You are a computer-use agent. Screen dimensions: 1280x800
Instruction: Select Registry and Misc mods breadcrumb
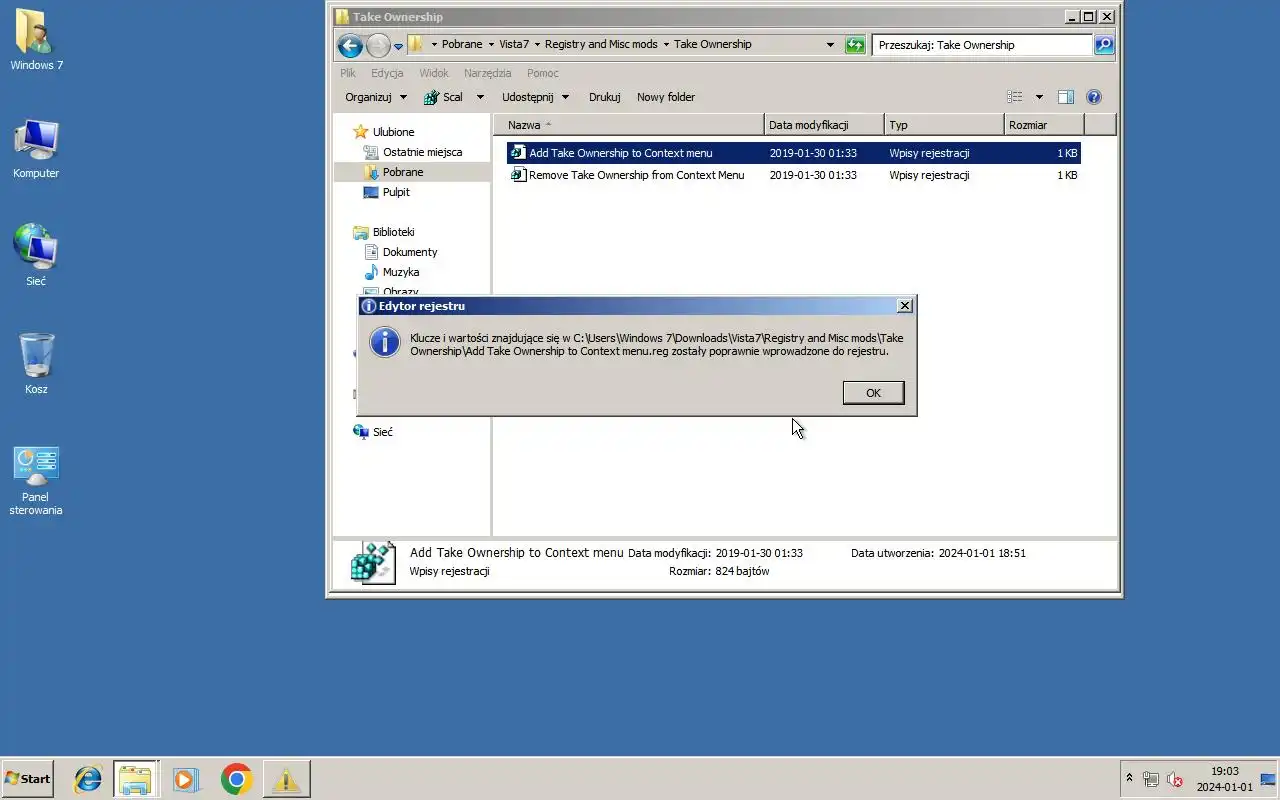pyautogui.click(x=601, y=44)
